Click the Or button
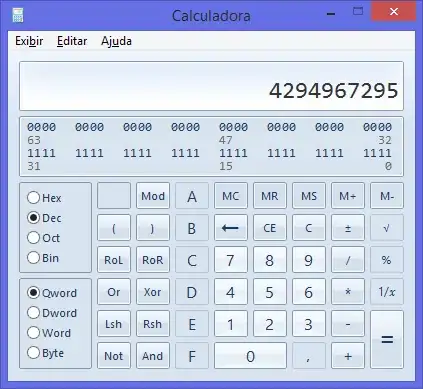The width and height of the screenshot is (423, 389). pos(114,292)
